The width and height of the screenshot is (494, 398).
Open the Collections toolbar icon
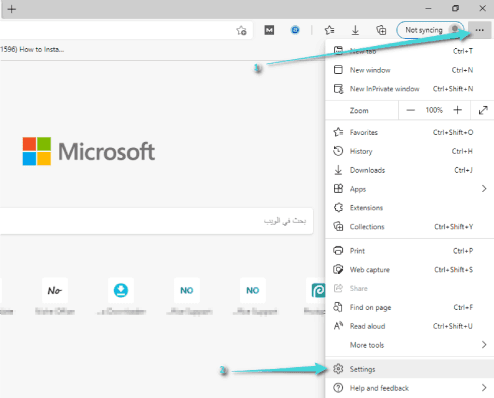[381, 30]
